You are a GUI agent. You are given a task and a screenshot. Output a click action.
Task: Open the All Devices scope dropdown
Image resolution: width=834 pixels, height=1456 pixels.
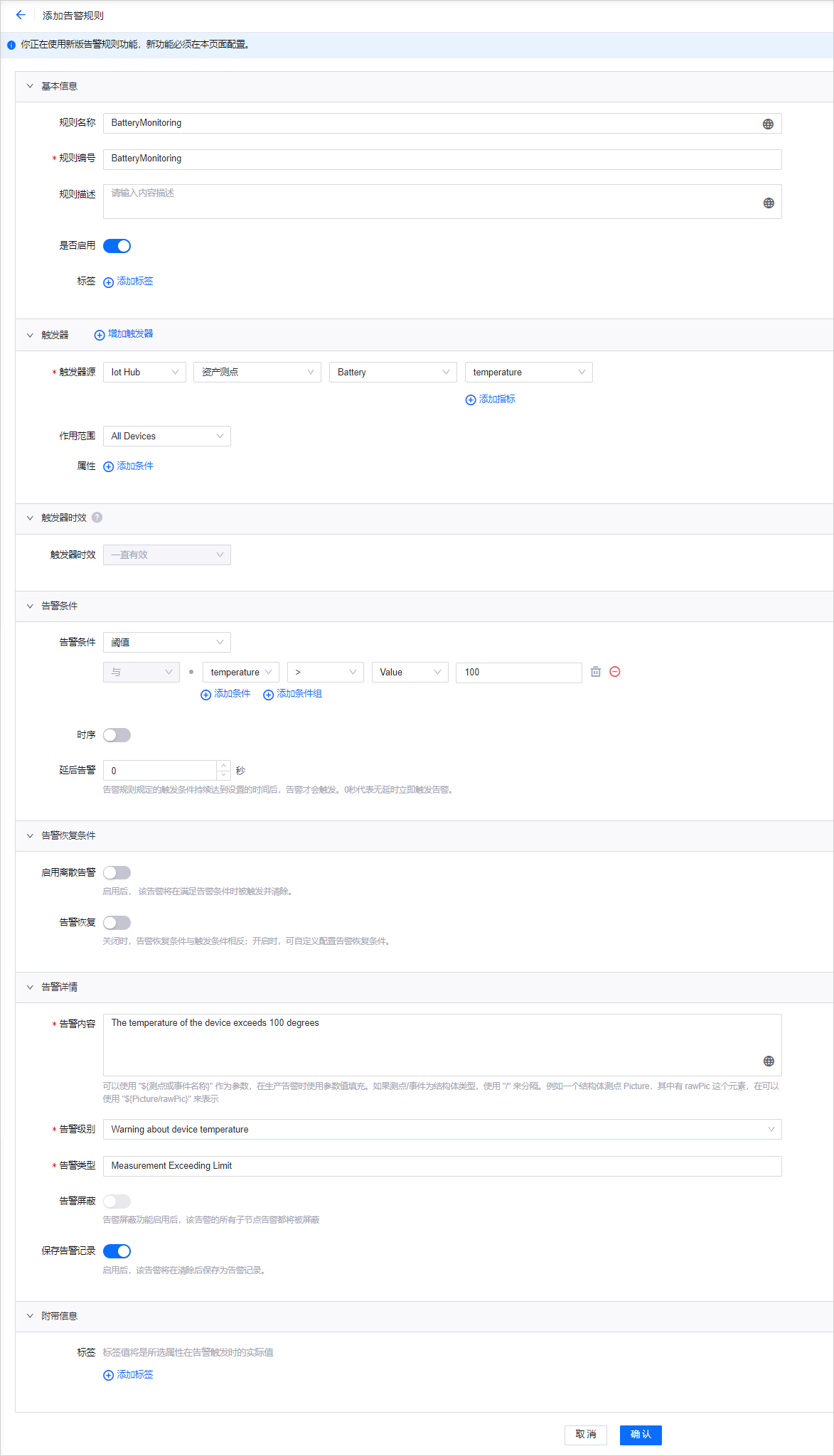(166, 437)
